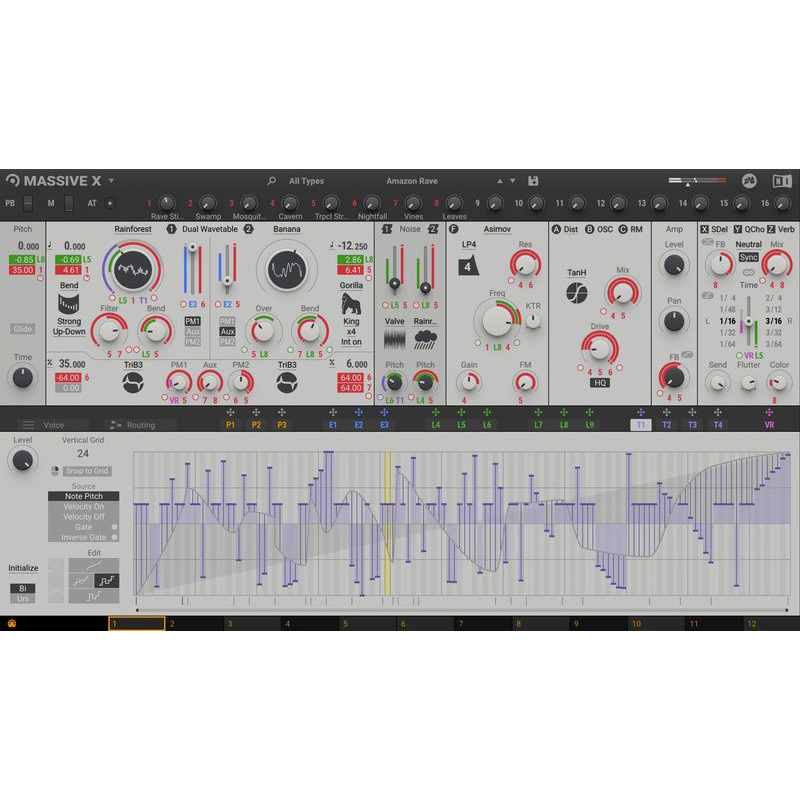Select the Rainr... noise cloud icon
This screenshot has width=800, height=800.
point(426,339)
